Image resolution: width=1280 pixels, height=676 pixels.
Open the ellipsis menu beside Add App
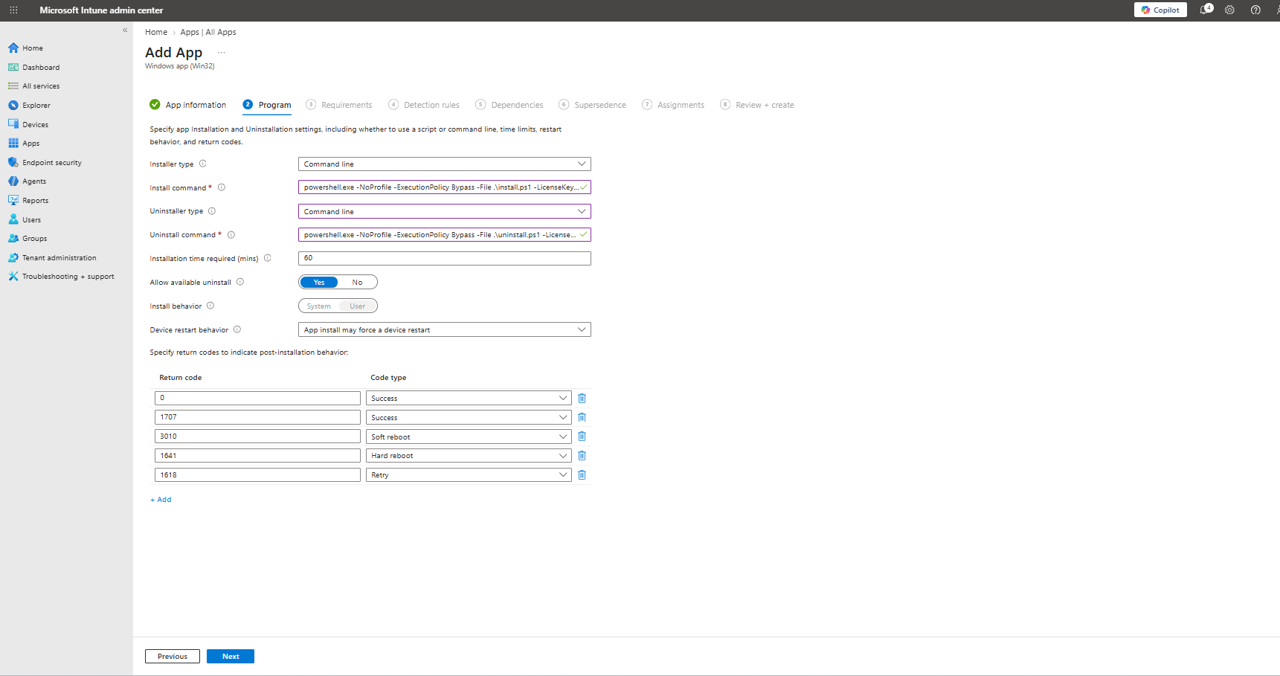222,53
